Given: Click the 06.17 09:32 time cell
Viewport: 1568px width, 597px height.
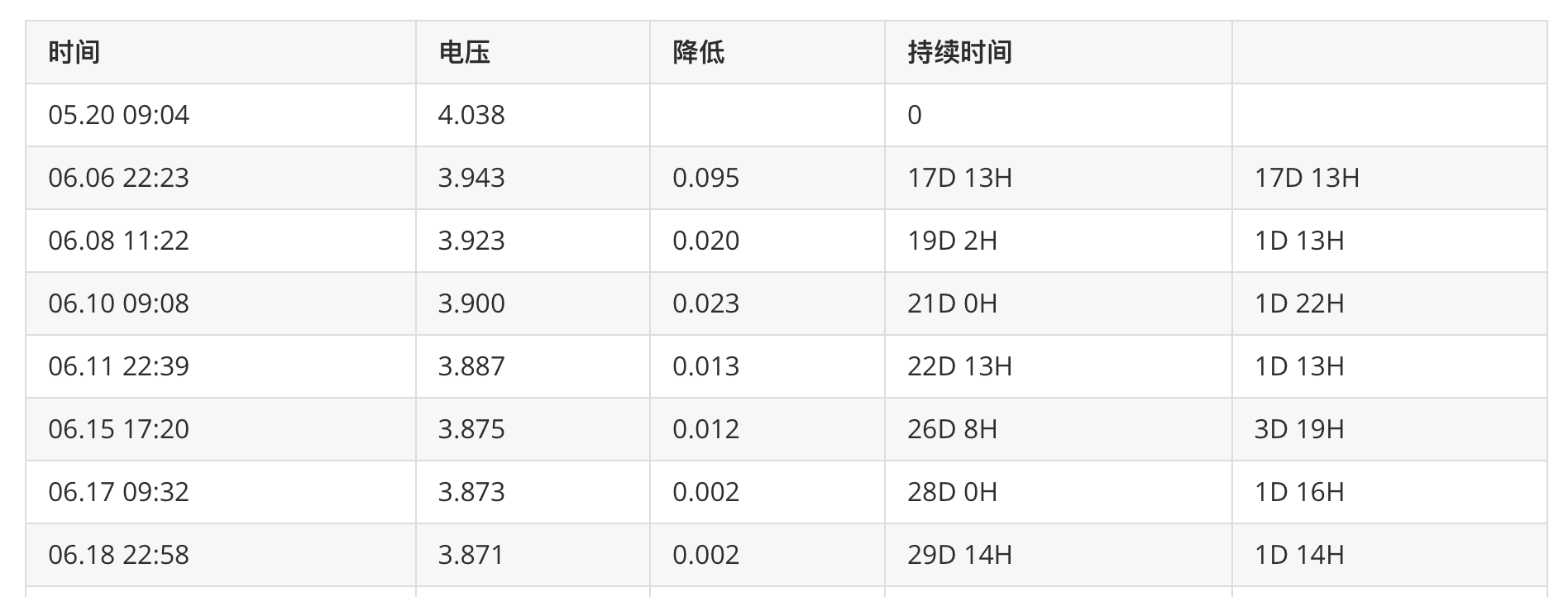Looking at the screenshot, I should [x=118, y=492].
